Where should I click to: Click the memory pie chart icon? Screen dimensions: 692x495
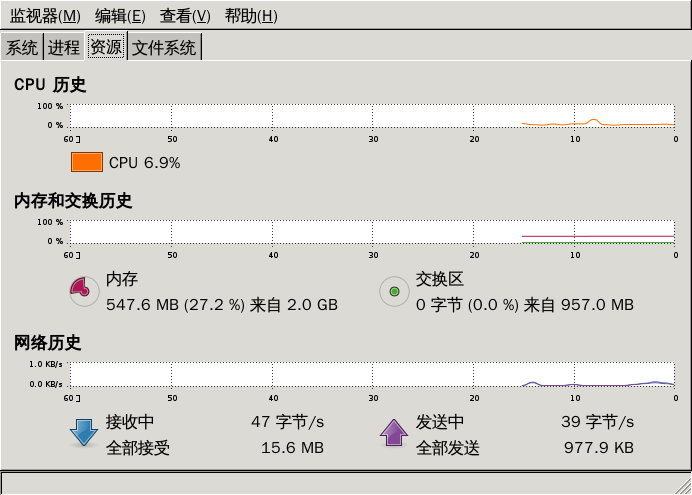click(84, 291)
